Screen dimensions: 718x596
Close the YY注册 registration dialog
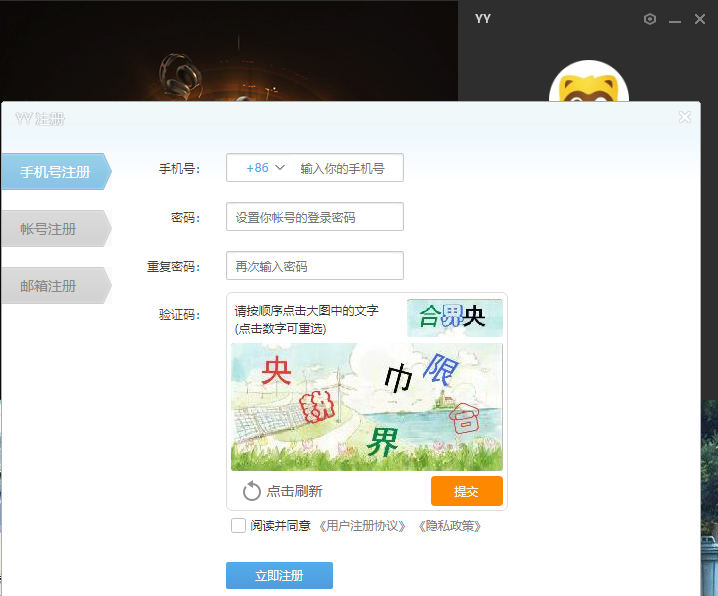pos(685,117)
